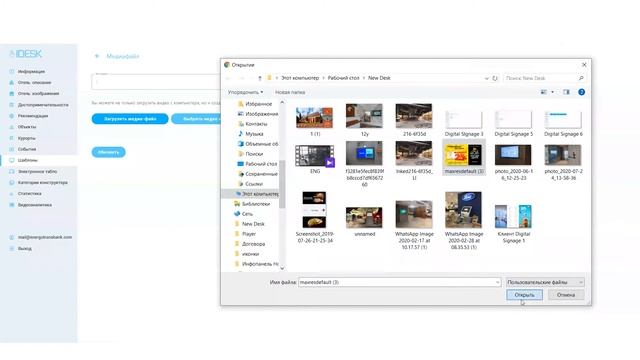Select the Договора folder in the navigation tree

(253, 244)
